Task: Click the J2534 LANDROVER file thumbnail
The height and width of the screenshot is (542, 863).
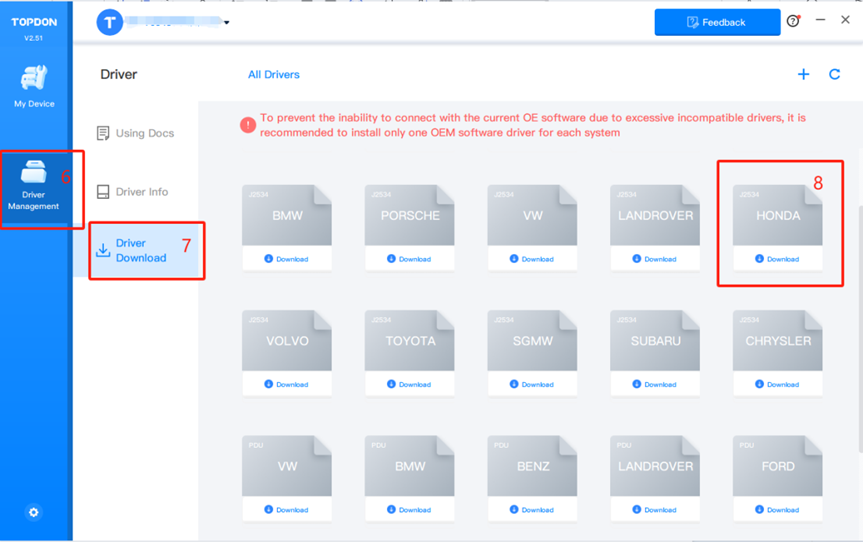Action: (x=655, y=215)
